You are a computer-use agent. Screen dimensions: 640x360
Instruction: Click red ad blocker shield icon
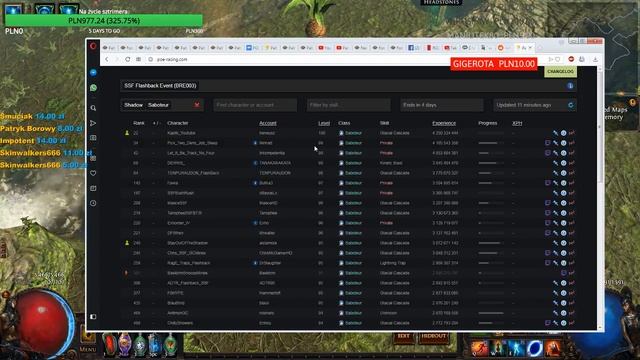[x=571, y=59]
